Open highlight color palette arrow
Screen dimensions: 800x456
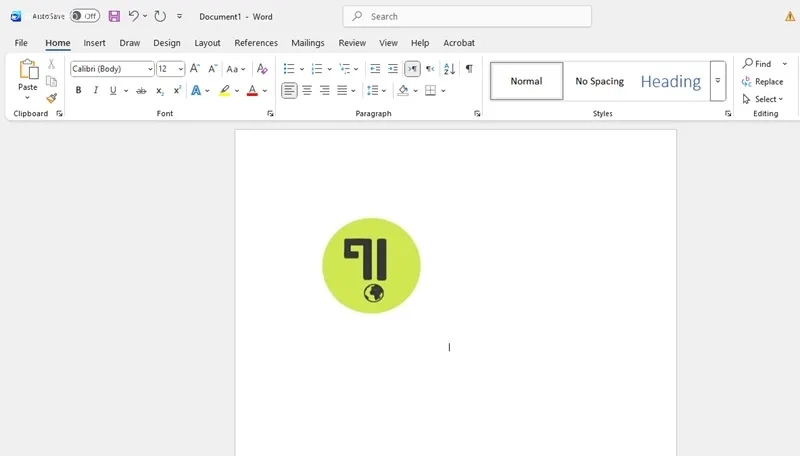[x=237, y=91]
